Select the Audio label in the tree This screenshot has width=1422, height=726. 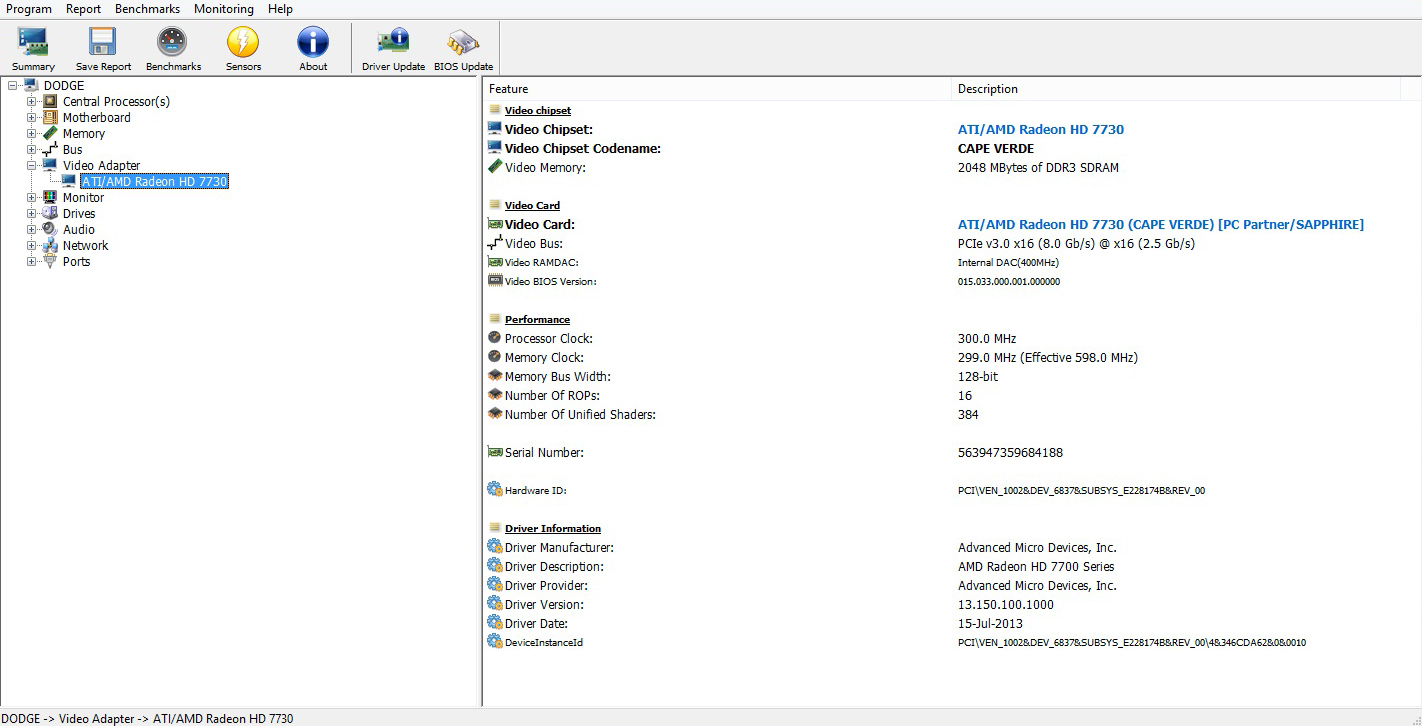click(x=79, y=229)
